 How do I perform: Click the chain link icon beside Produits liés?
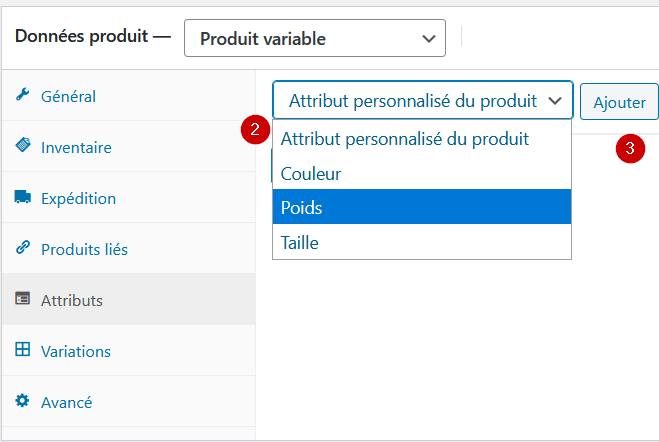[x=23, y=247]
